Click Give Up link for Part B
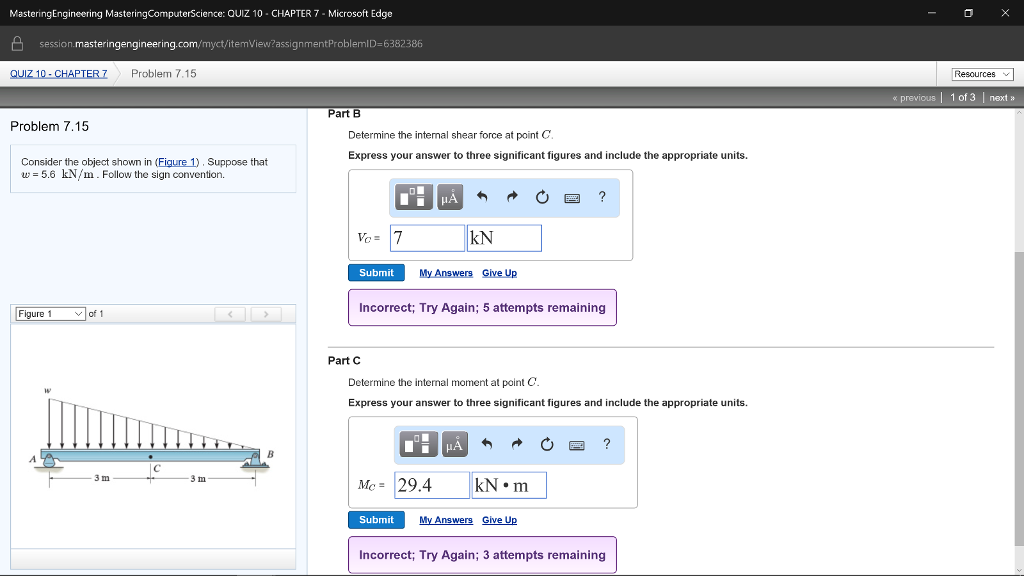 click(499, 273)
